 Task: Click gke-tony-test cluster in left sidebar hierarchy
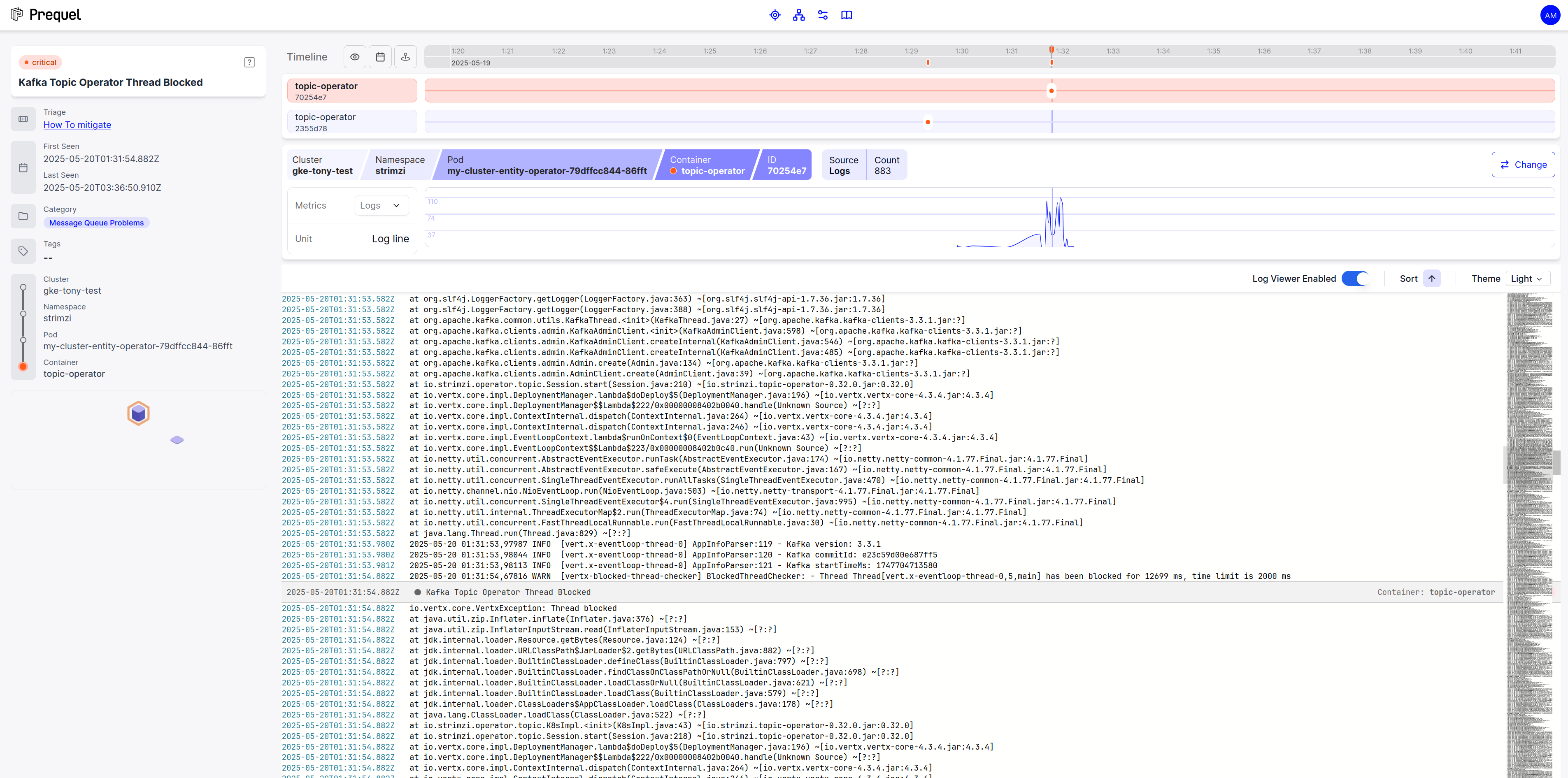coord(72,291)
